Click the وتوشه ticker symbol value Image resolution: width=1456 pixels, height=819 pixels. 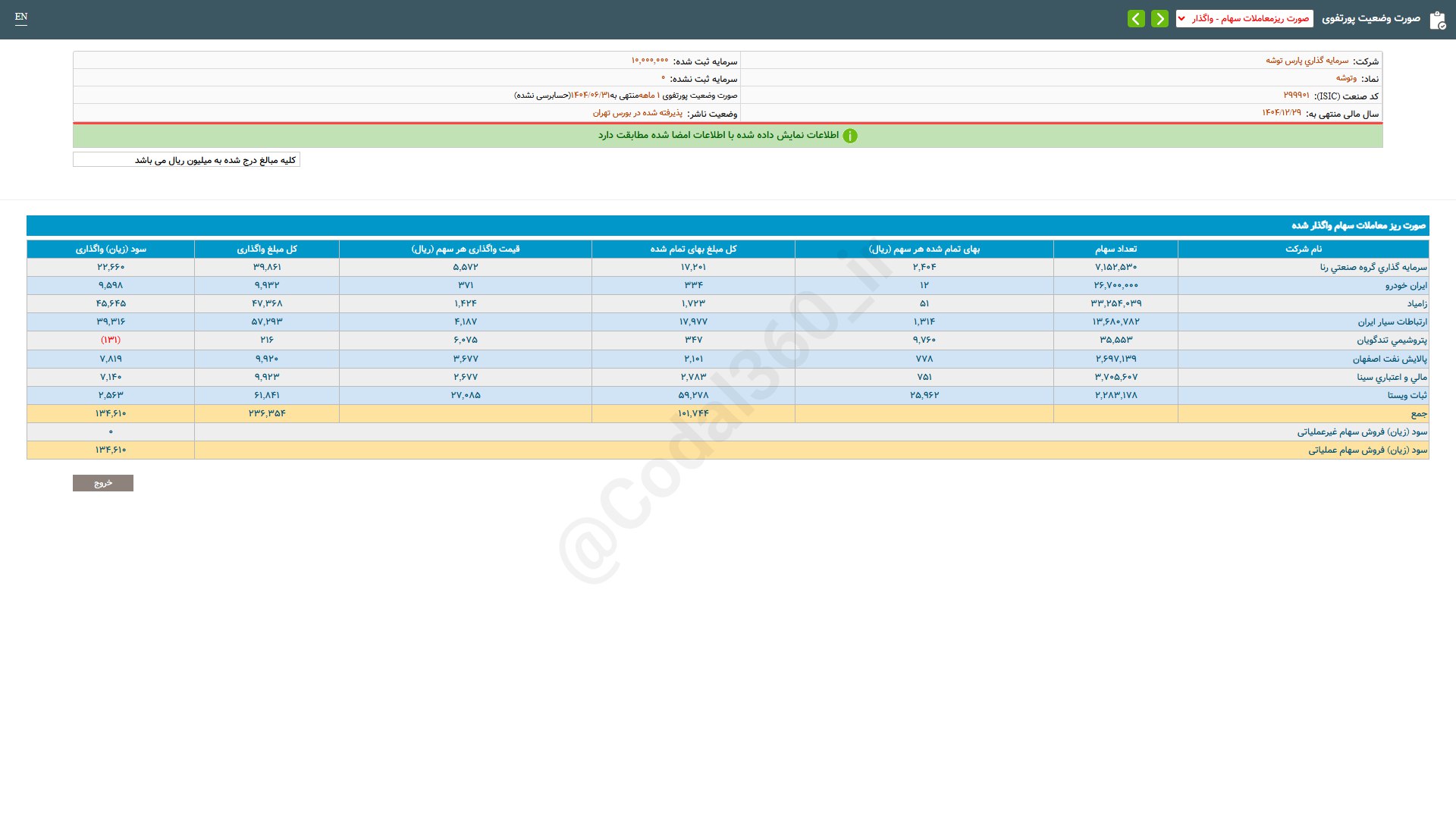(x=1346, y=78)
